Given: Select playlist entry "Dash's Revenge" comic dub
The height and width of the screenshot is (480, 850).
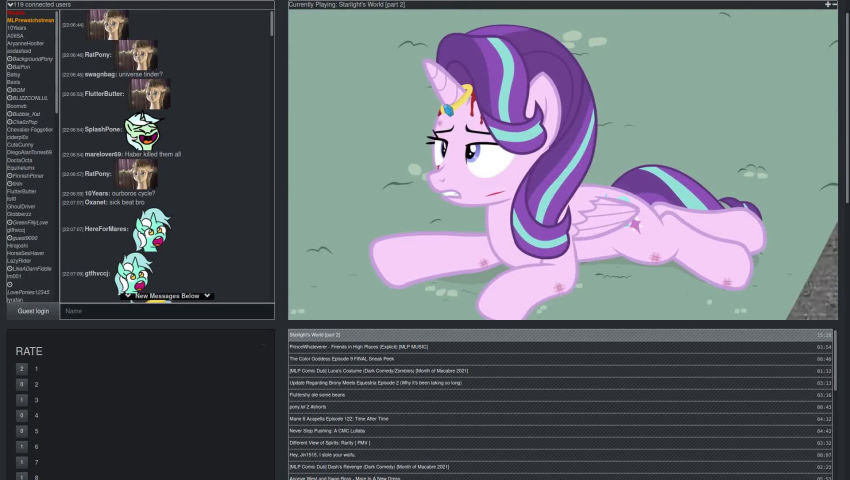Looking at the screenshot, I should pos(561,467).
